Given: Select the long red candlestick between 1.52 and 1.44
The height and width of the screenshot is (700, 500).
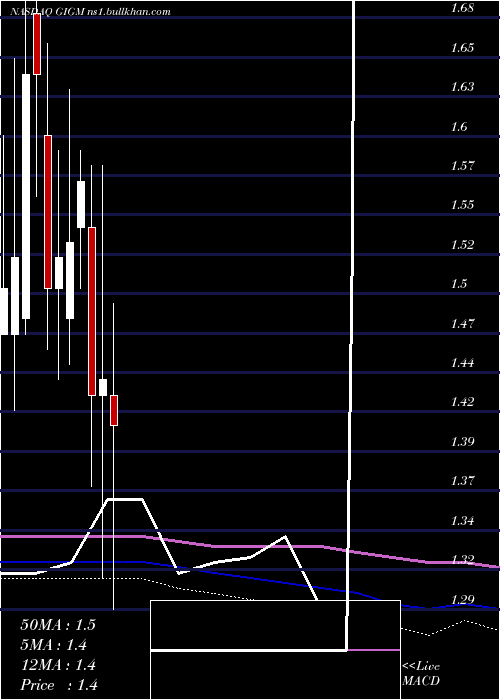Looking at the screenshot, I should [92, 311].
